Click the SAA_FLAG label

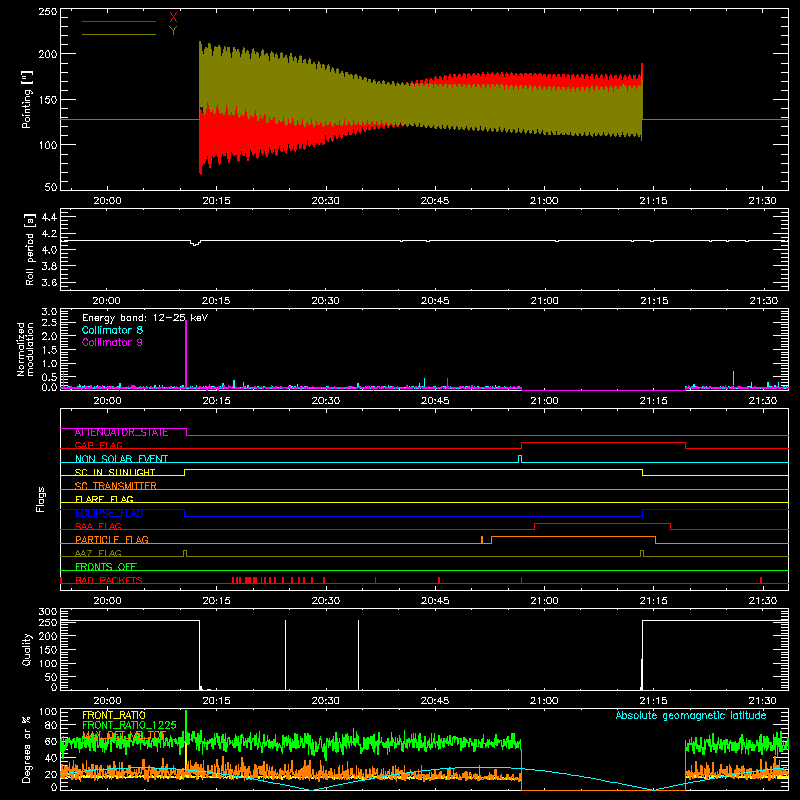98,526
